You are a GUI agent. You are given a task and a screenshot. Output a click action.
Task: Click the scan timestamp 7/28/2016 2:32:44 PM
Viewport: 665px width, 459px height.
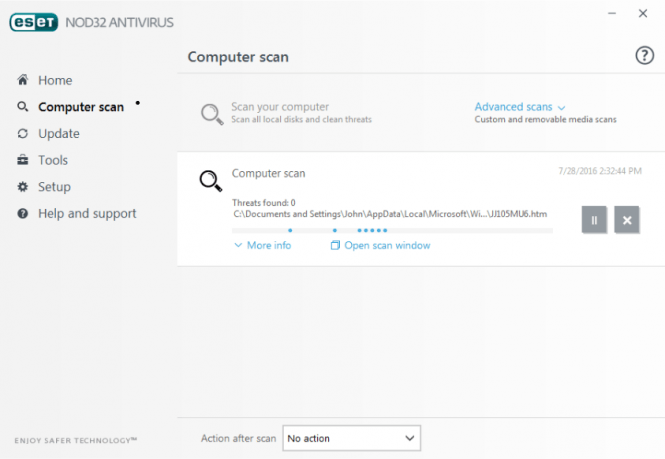click(x=600, y=171)
